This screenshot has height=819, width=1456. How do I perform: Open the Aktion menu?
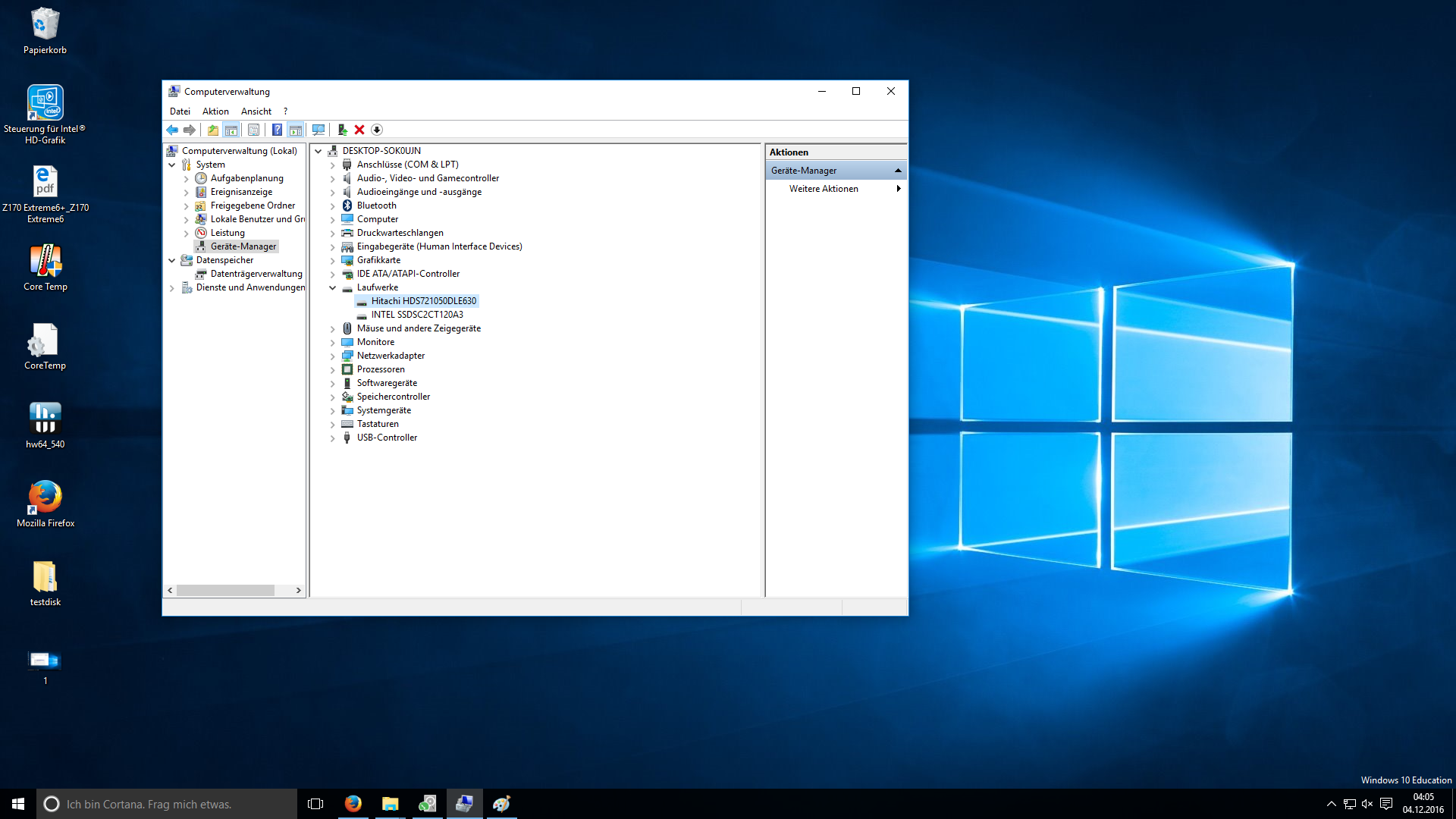[215, 111]
